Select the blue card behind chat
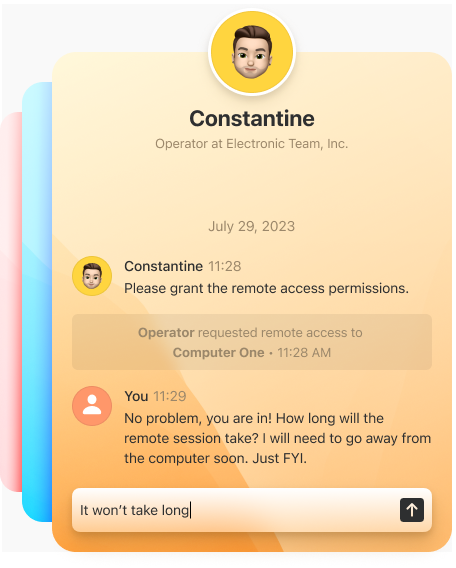 (x=37, y=302)
